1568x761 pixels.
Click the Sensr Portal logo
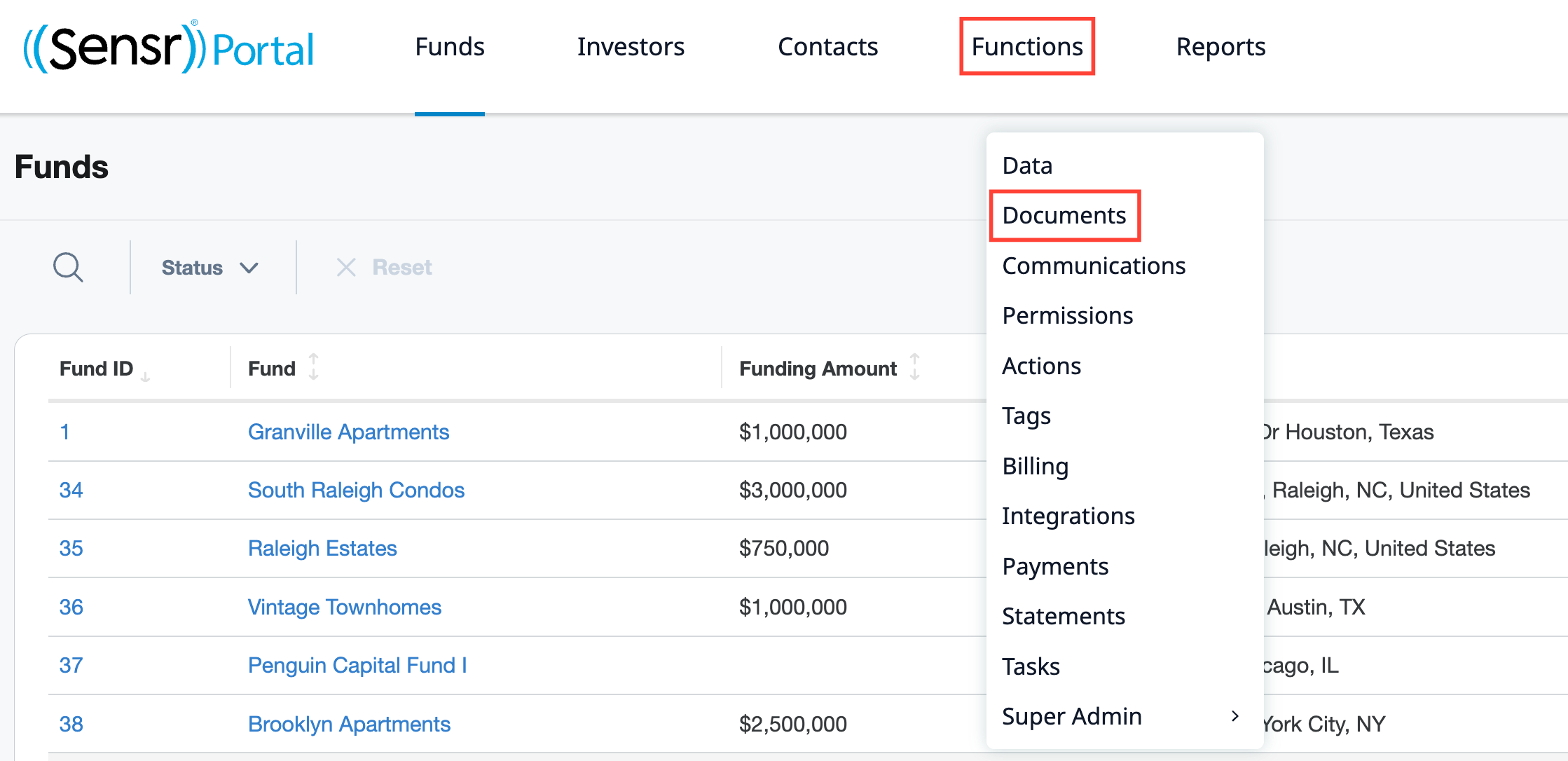[x=169, y=48]
